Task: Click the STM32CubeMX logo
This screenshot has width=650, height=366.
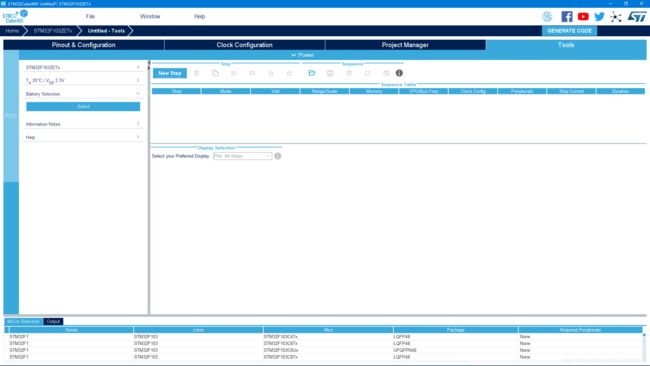Action: click(x=15, y=16)
